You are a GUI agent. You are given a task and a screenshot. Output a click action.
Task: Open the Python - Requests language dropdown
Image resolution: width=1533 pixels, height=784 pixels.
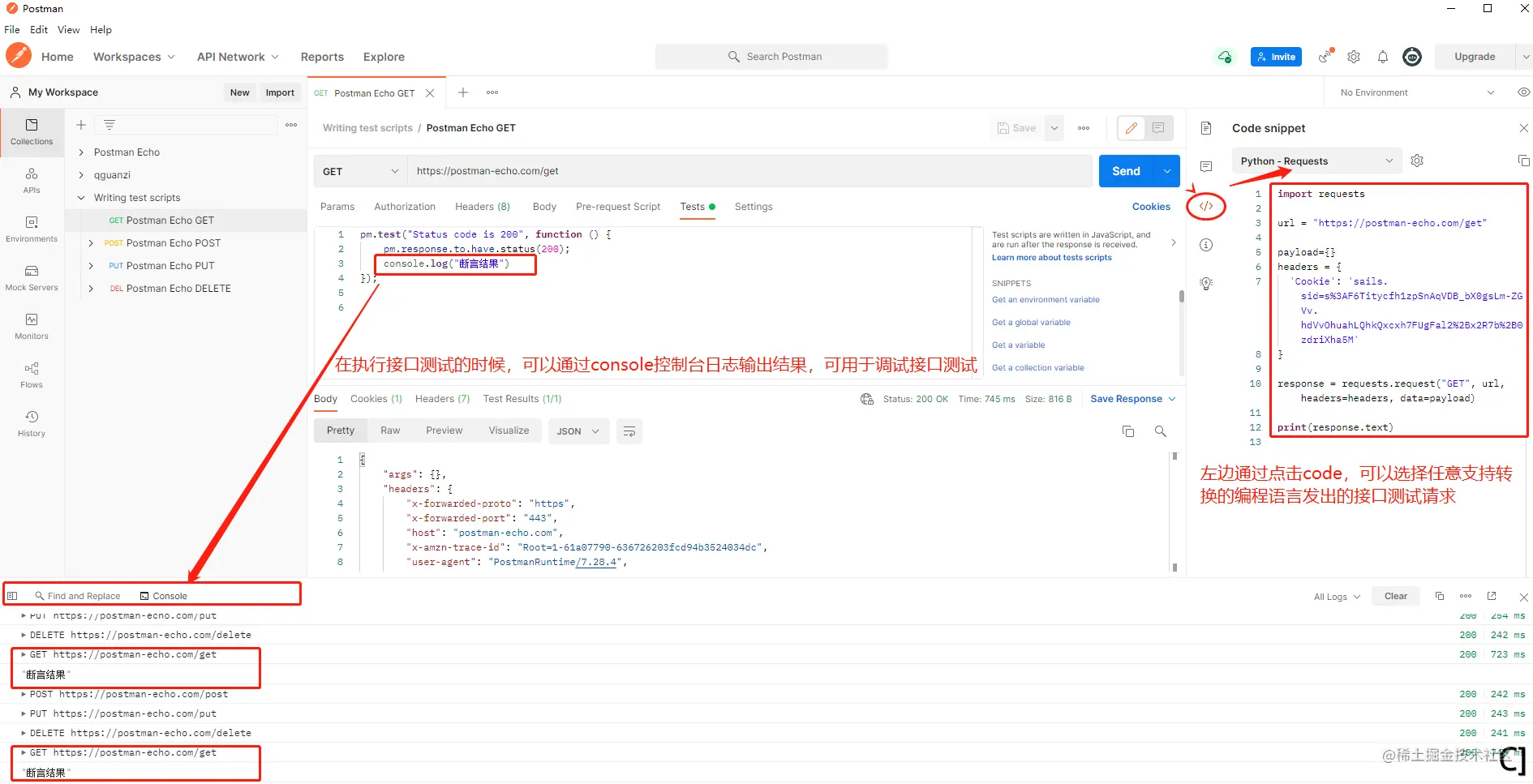click(1316, 161)
